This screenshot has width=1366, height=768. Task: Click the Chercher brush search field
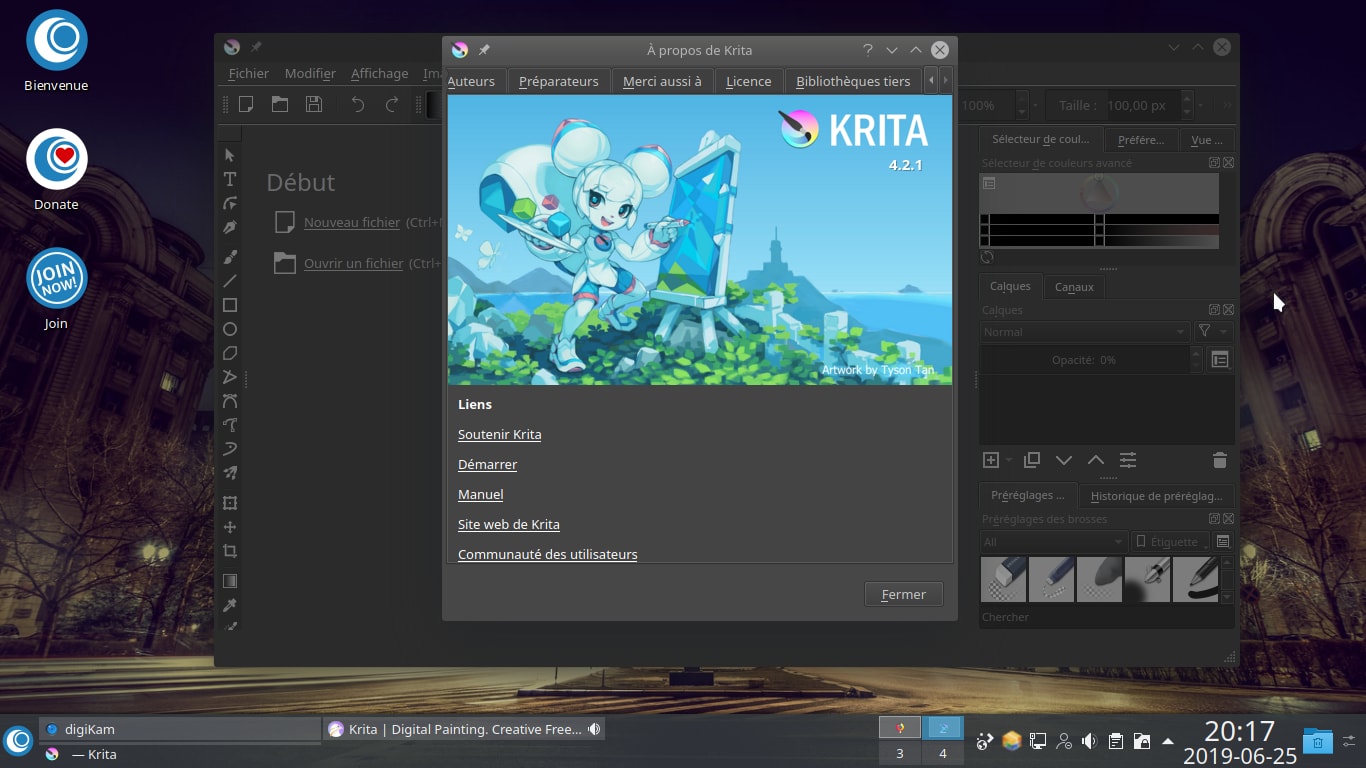(1106, 617)
